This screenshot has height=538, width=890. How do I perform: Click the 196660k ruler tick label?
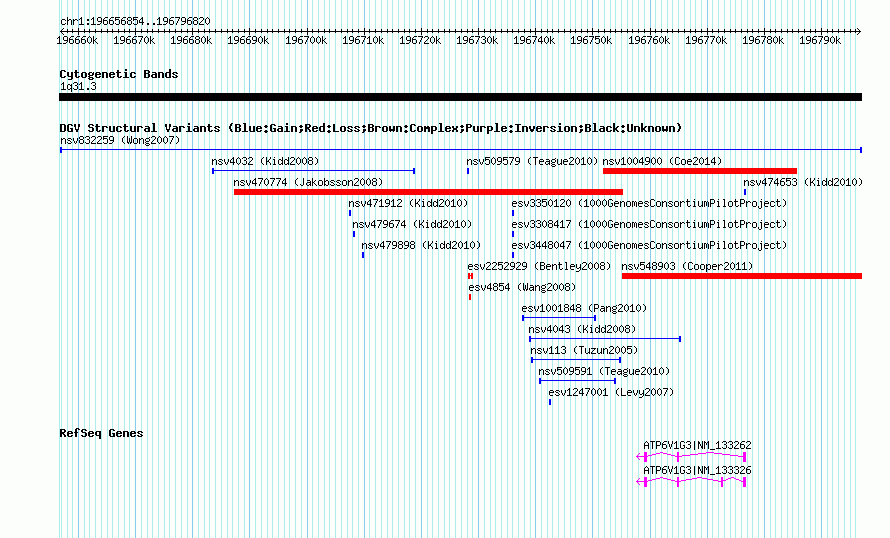point(77,40)
